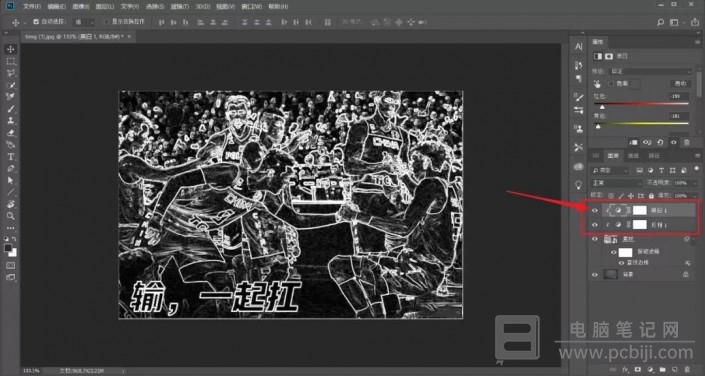Select the Move tool in the toolbox
The height and width of the screenshot is (376, 705).
10,49
